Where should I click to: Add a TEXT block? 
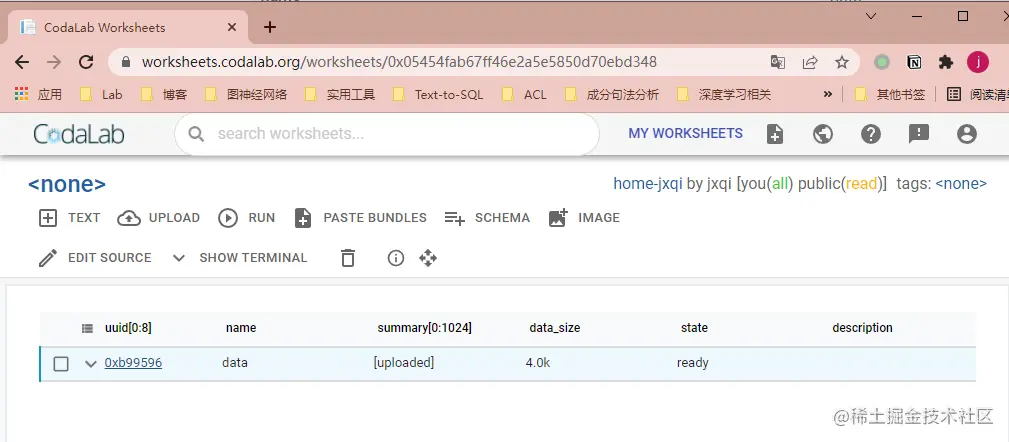click(x=69, y=217)
